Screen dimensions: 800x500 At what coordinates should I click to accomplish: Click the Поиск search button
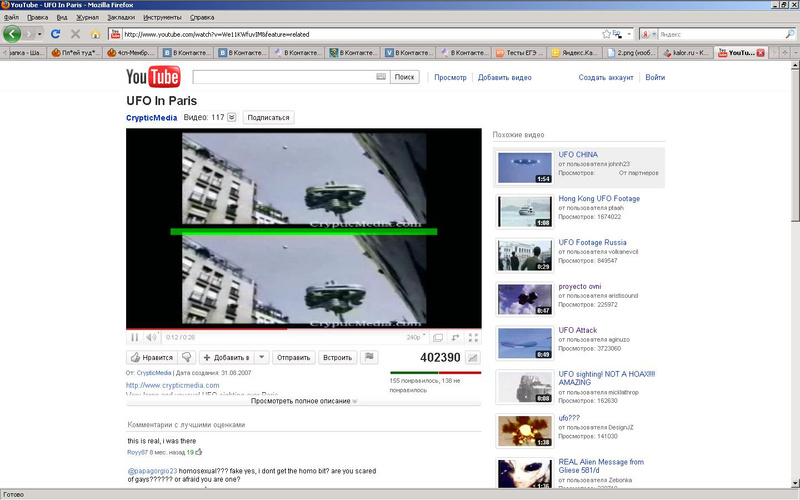[405, 77]
